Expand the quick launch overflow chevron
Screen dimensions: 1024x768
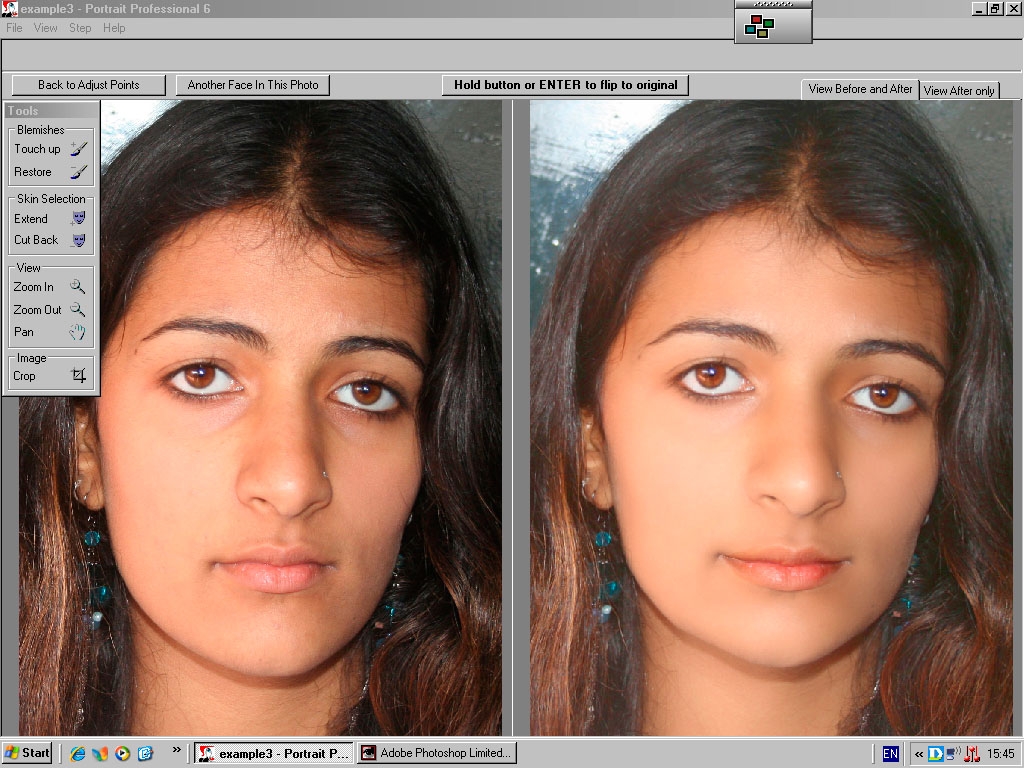pyautogui.click(x=177, y=750)
